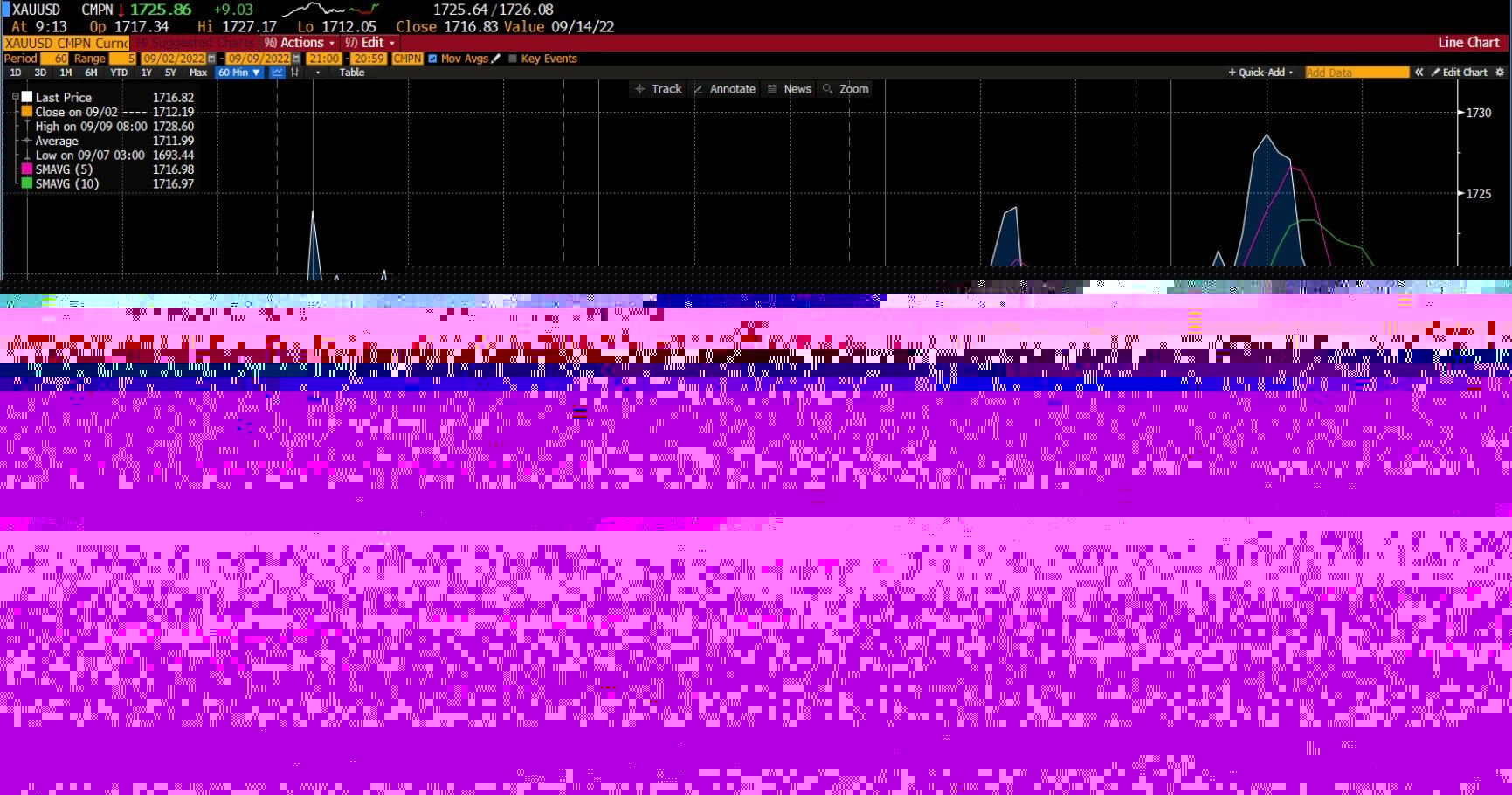Screen dimensions: 1512x795
Task: Open the Quick-Add dropdown
Action: tap(1260, 73)
